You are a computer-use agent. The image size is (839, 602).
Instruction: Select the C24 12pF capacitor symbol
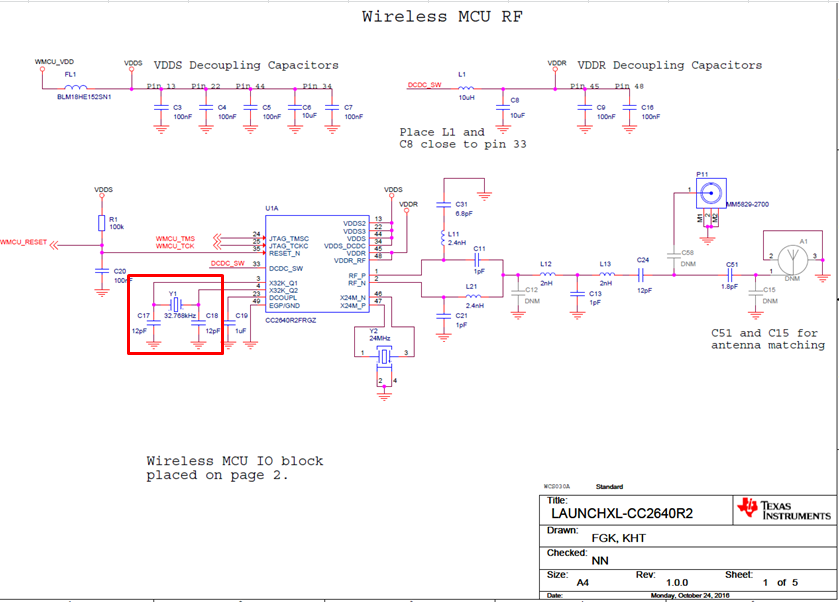(x=642, y=275)
